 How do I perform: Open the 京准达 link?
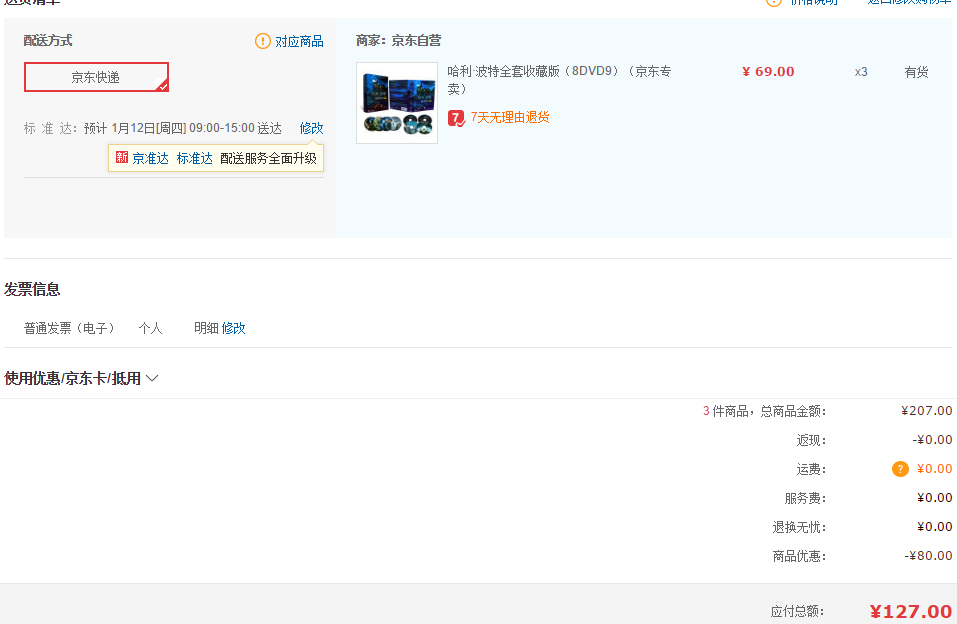tap(150, 158)
